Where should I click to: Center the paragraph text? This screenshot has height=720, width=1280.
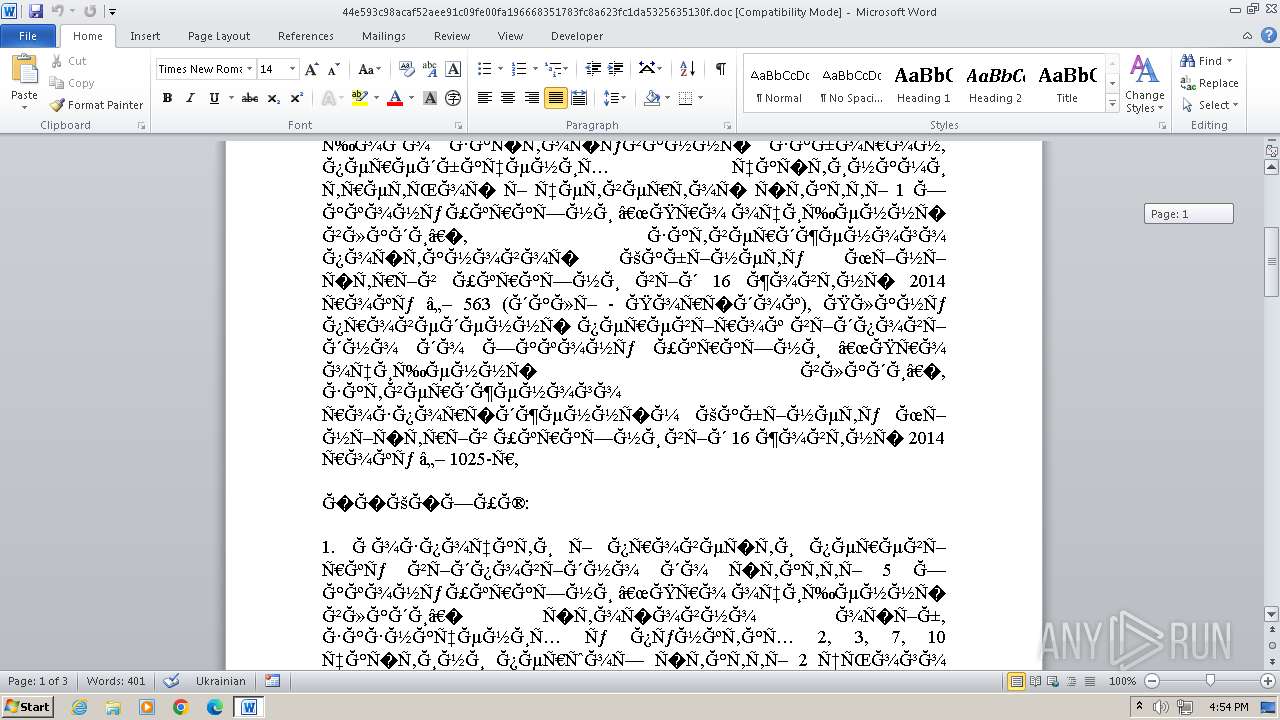508,98
